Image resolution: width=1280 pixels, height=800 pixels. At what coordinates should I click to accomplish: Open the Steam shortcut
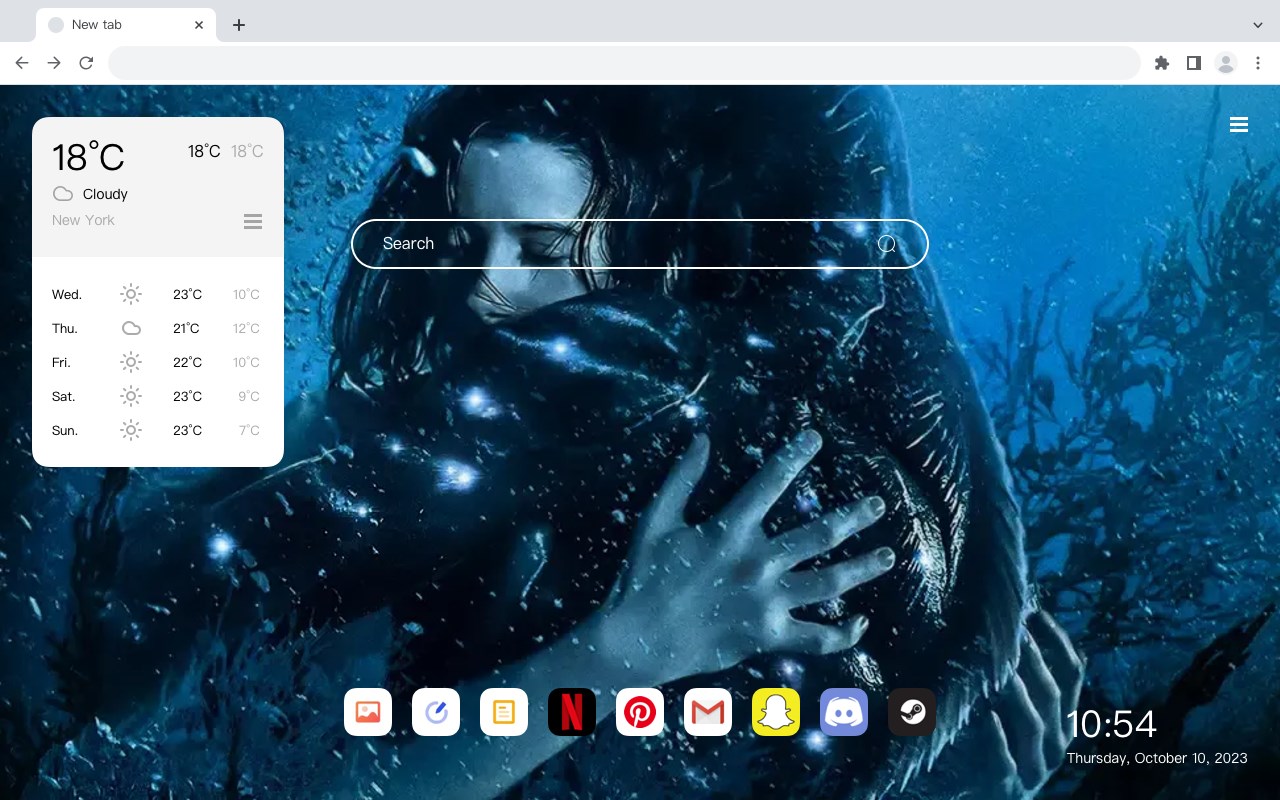tap(912, 712)
